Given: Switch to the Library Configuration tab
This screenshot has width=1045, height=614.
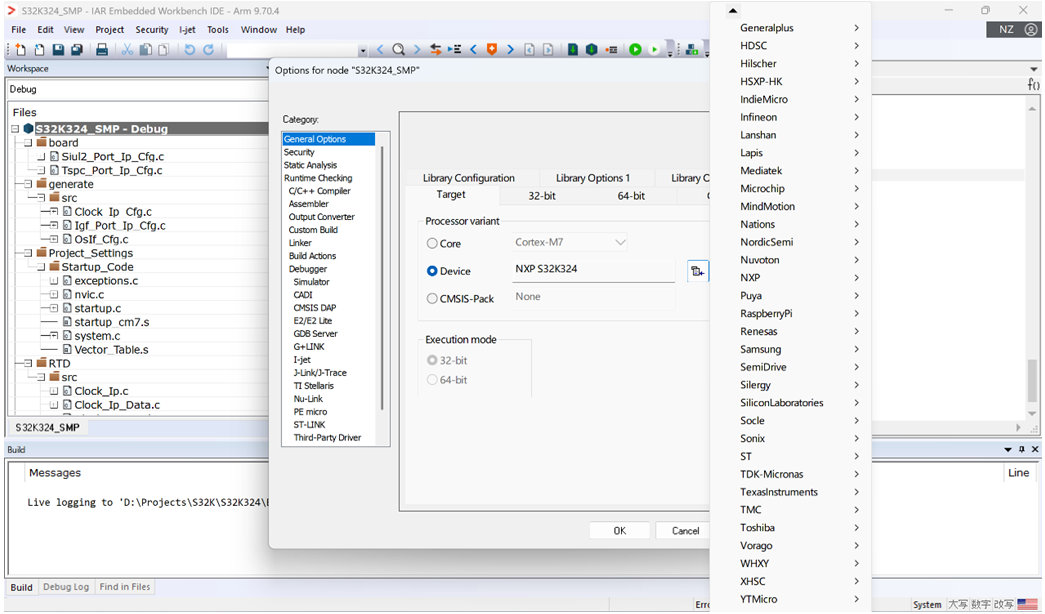Looking at the screenshot, I should coord(469,178).
